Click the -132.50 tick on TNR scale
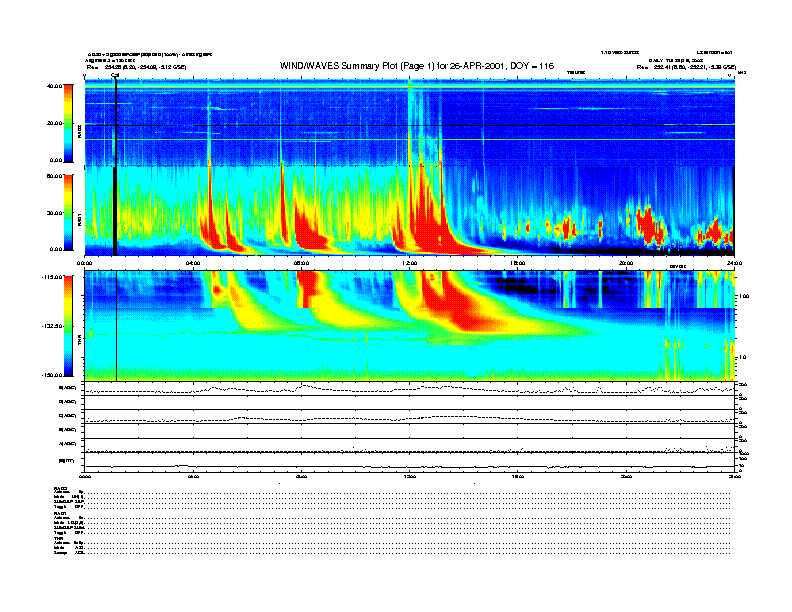 tap(53, 326)
